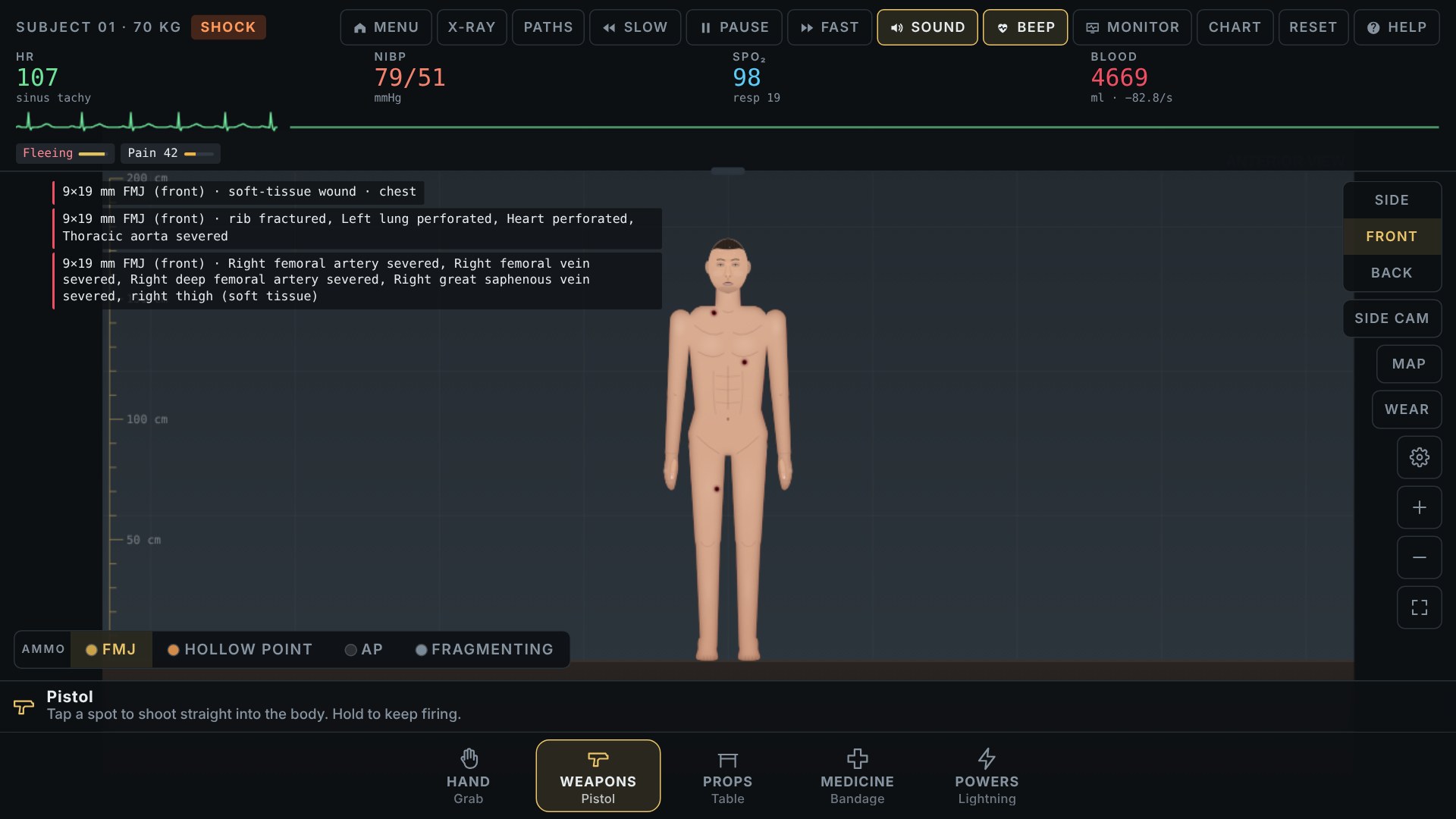Click the Fleeing status indicator bar

65,153
